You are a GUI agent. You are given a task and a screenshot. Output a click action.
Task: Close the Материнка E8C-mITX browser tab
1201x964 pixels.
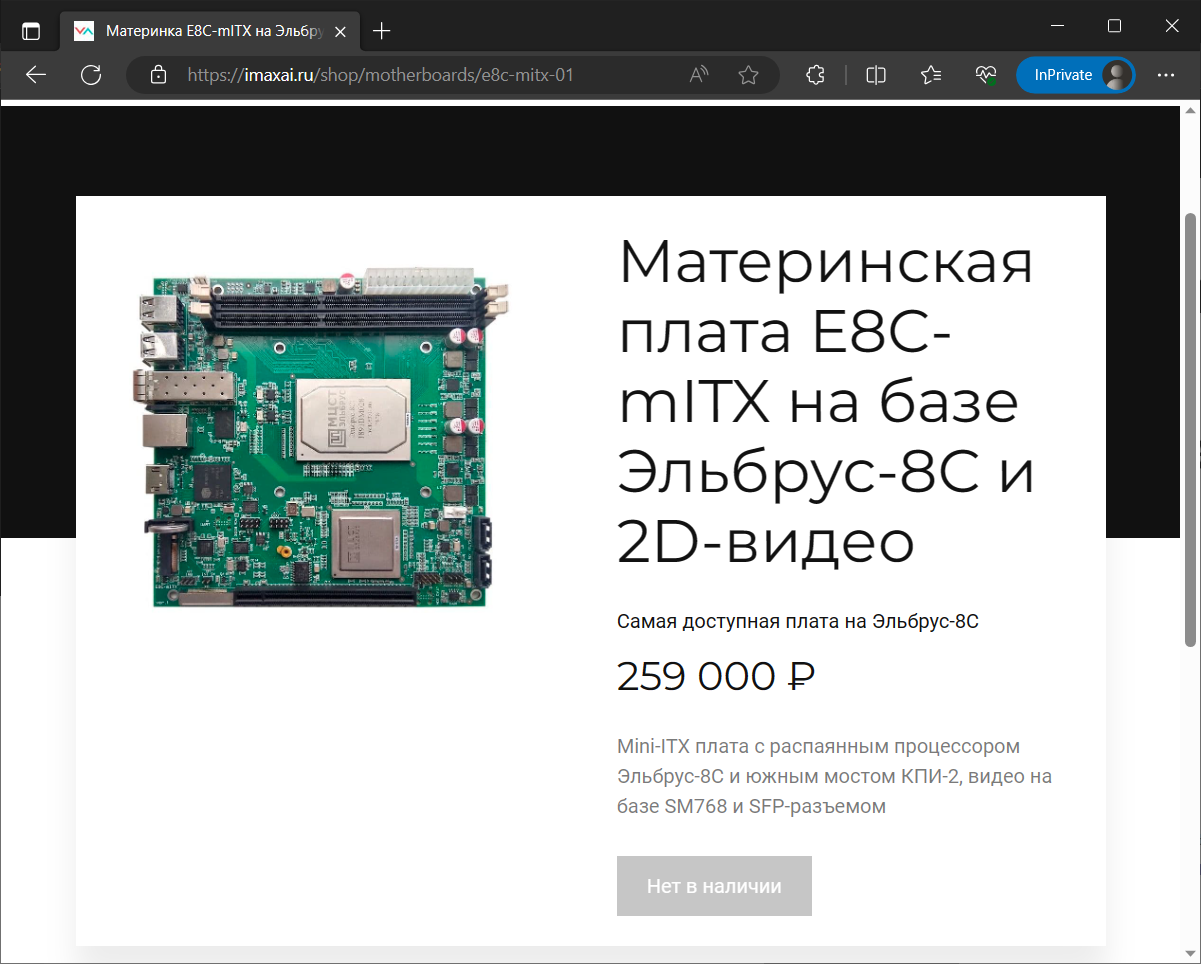pyautogui.click(x=340, y=31)
